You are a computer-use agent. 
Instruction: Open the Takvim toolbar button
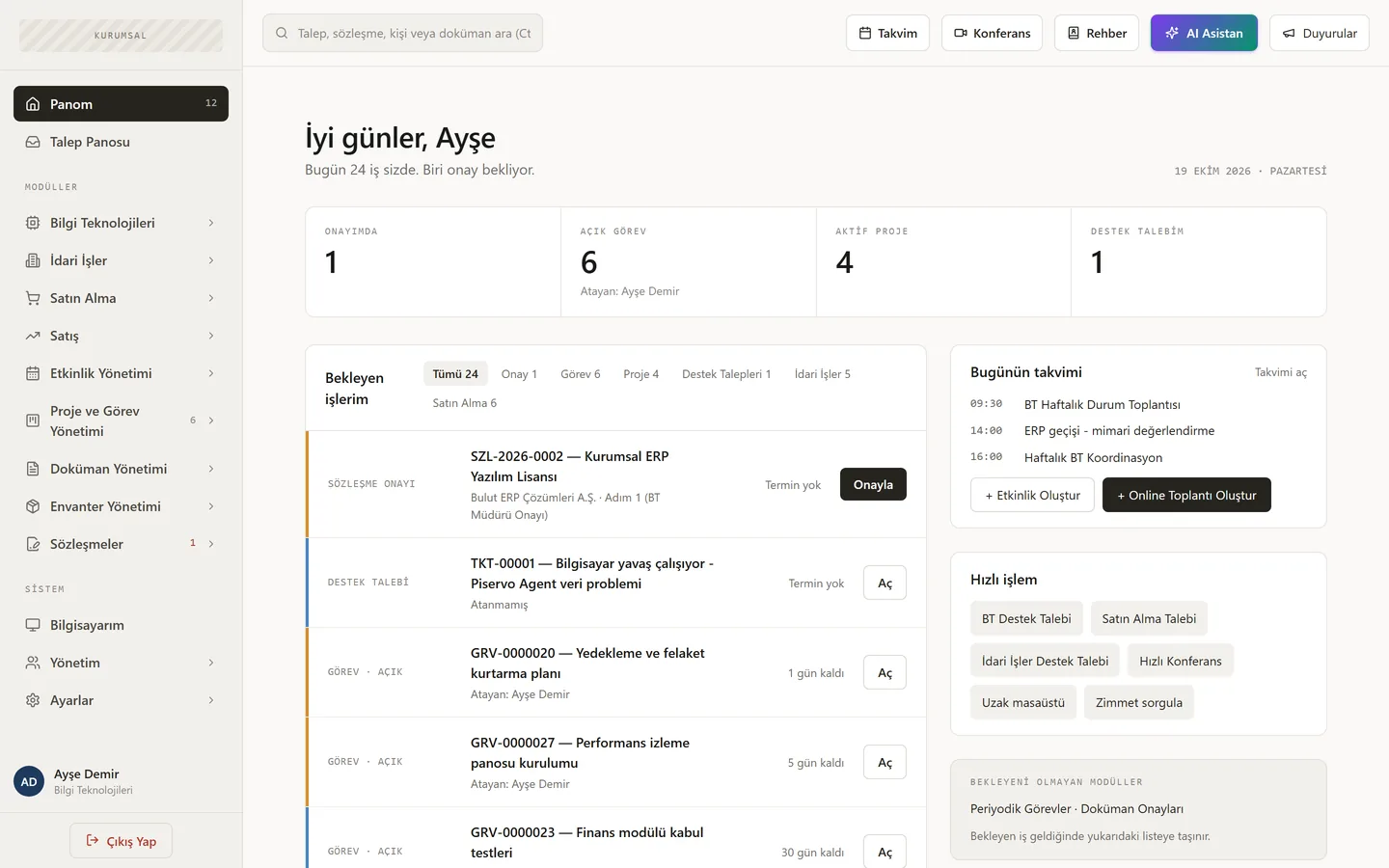coord(888,33)
